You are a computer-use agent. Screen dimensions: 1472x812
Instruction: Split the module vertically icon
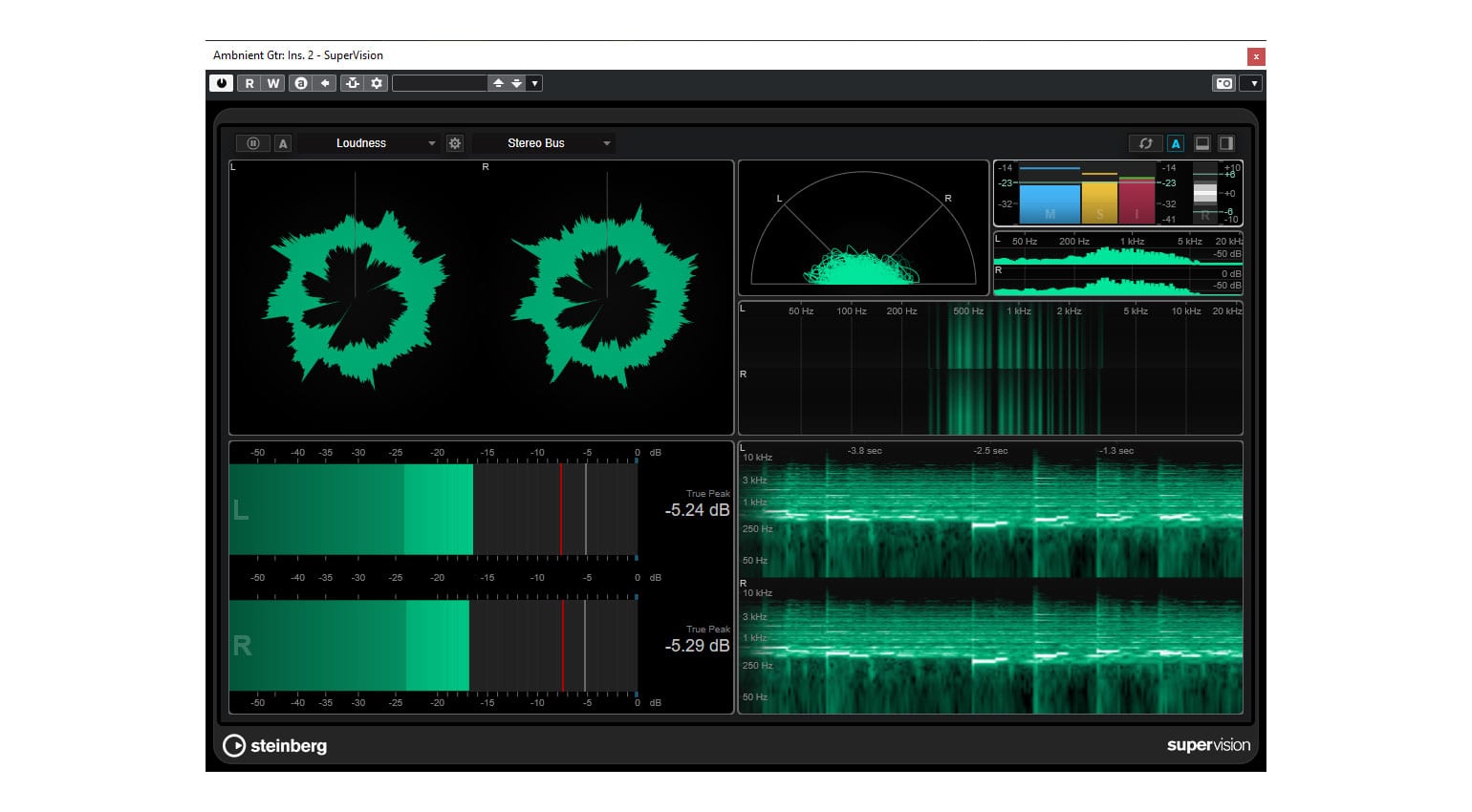tap(1226, 143)
